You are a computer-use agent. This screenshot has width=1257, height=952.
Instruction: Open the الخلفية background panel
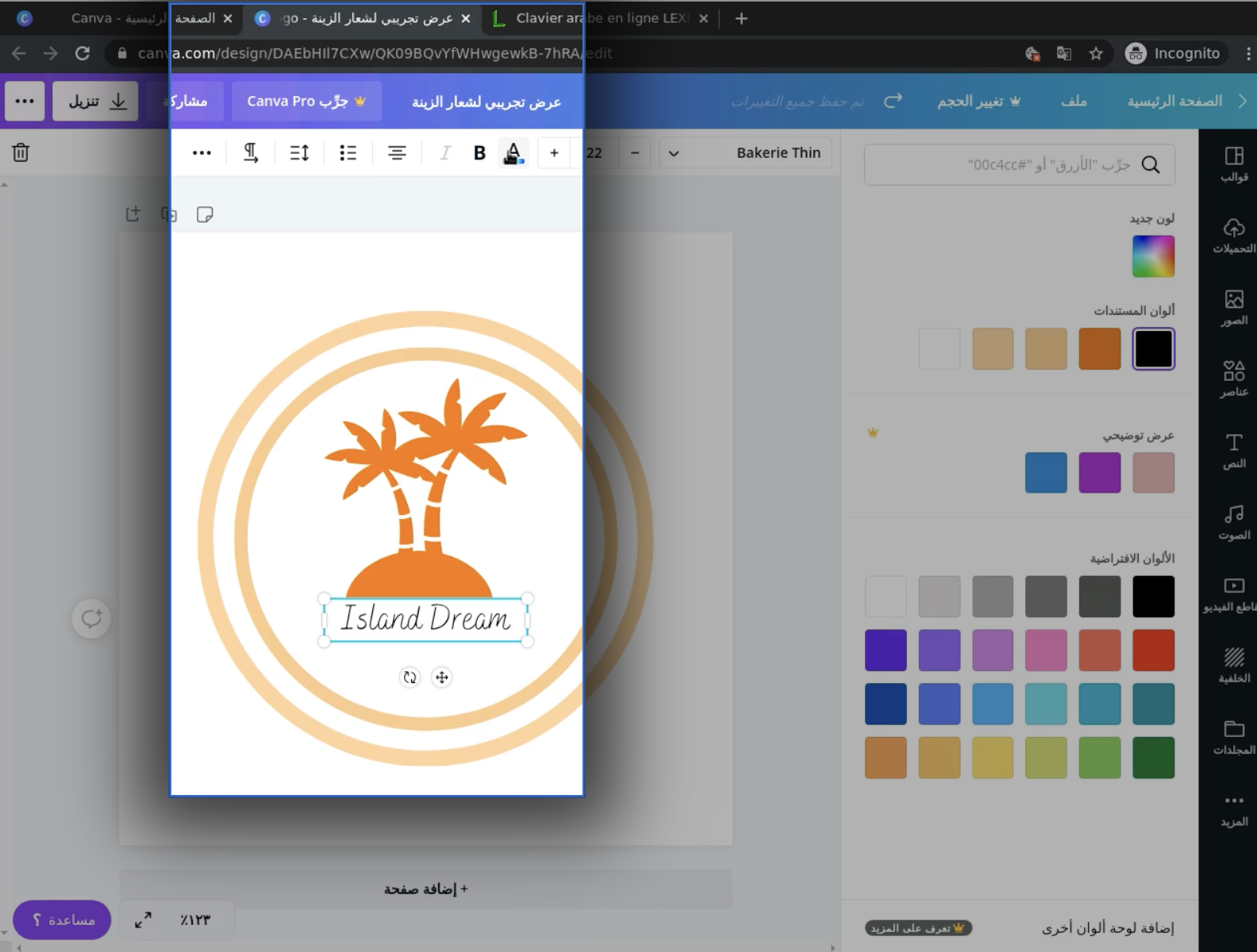pos(1233,666)
